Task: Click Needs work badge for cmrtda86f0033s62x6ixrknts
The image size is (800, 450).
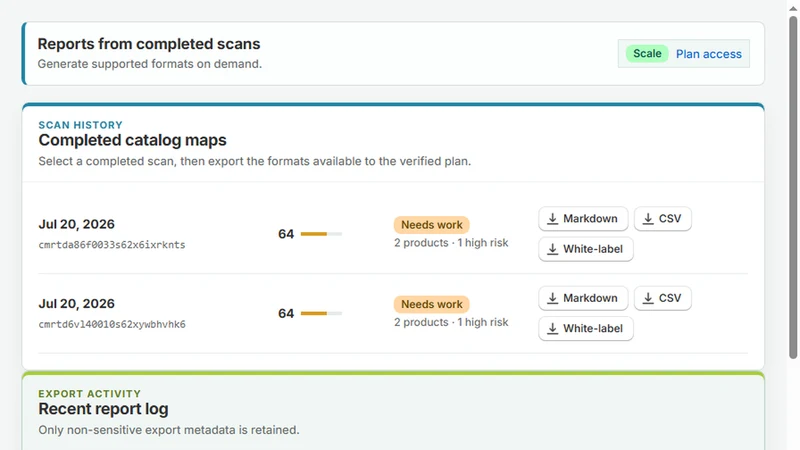Action: (x=432, y=224)
